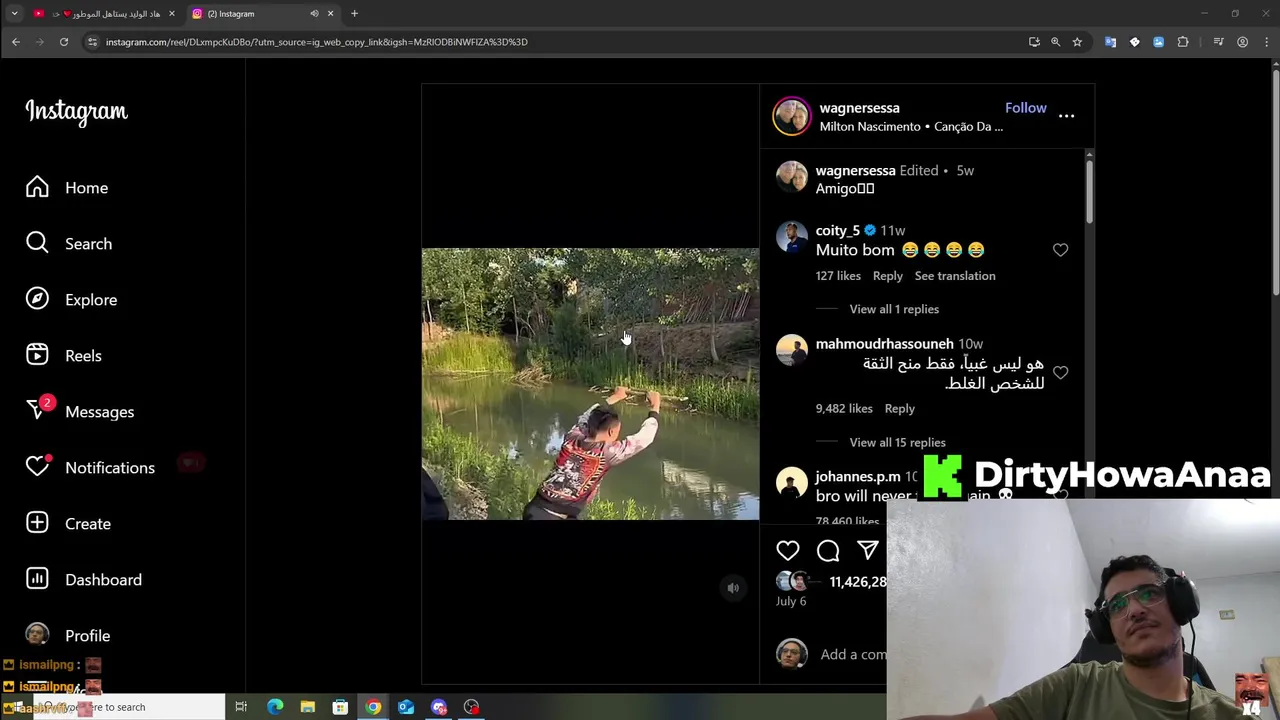Open the media controls icon in toolbar
This screenshot has width=1280, height=720.
click(x=1218, y=42)
